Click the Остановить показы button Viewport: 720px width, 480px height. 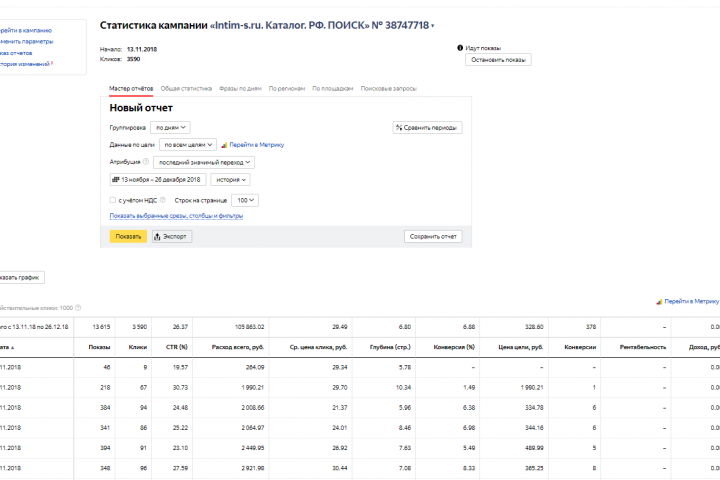click(498, 60)
